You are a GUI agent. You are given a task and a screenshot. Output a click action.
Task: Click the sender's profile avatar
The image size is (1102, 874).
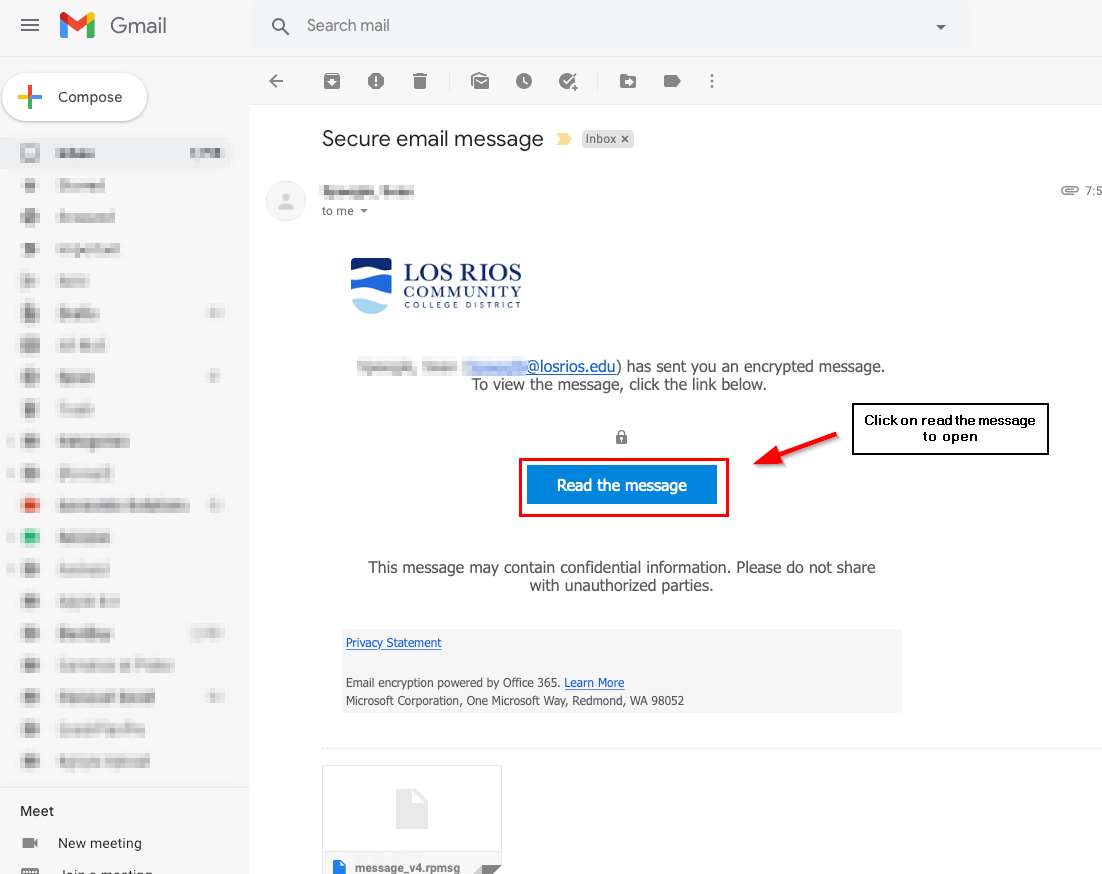pyautogui.click(x=285, y=201)
